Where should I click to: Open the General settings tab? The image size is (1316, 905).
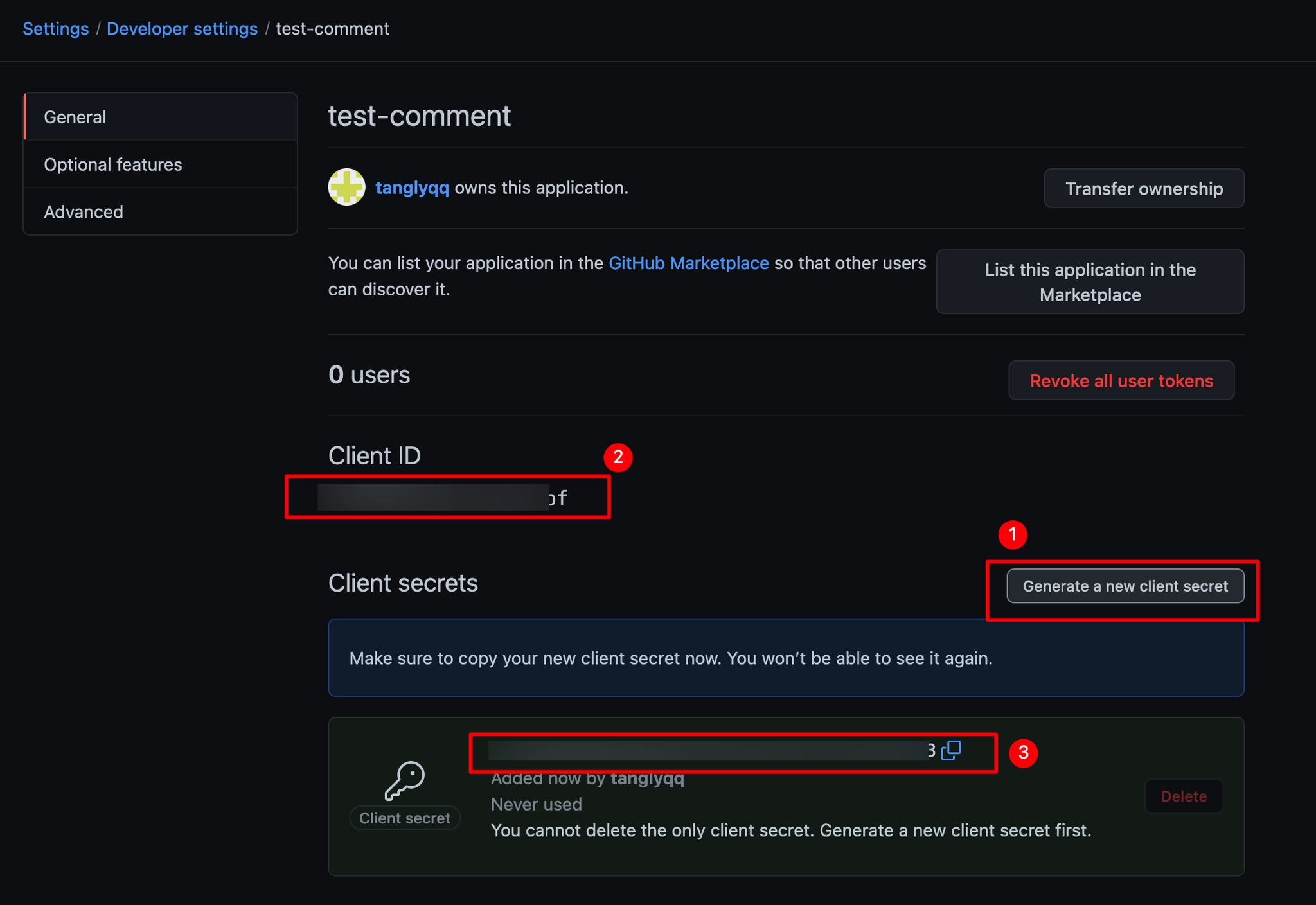(x=161, y=117)
